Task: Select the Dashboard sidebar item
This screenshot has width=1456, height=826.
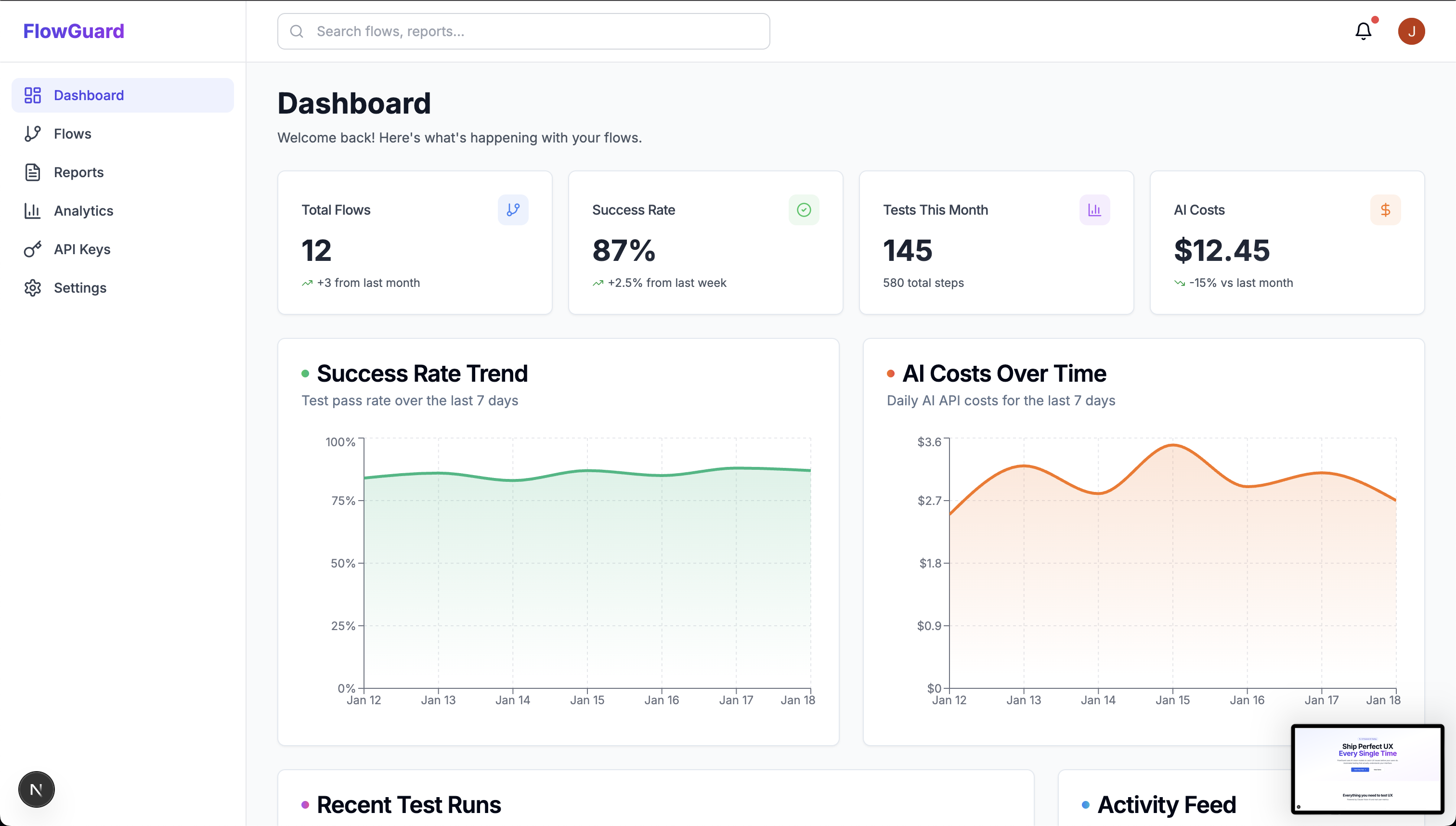Action: (89, 95)
